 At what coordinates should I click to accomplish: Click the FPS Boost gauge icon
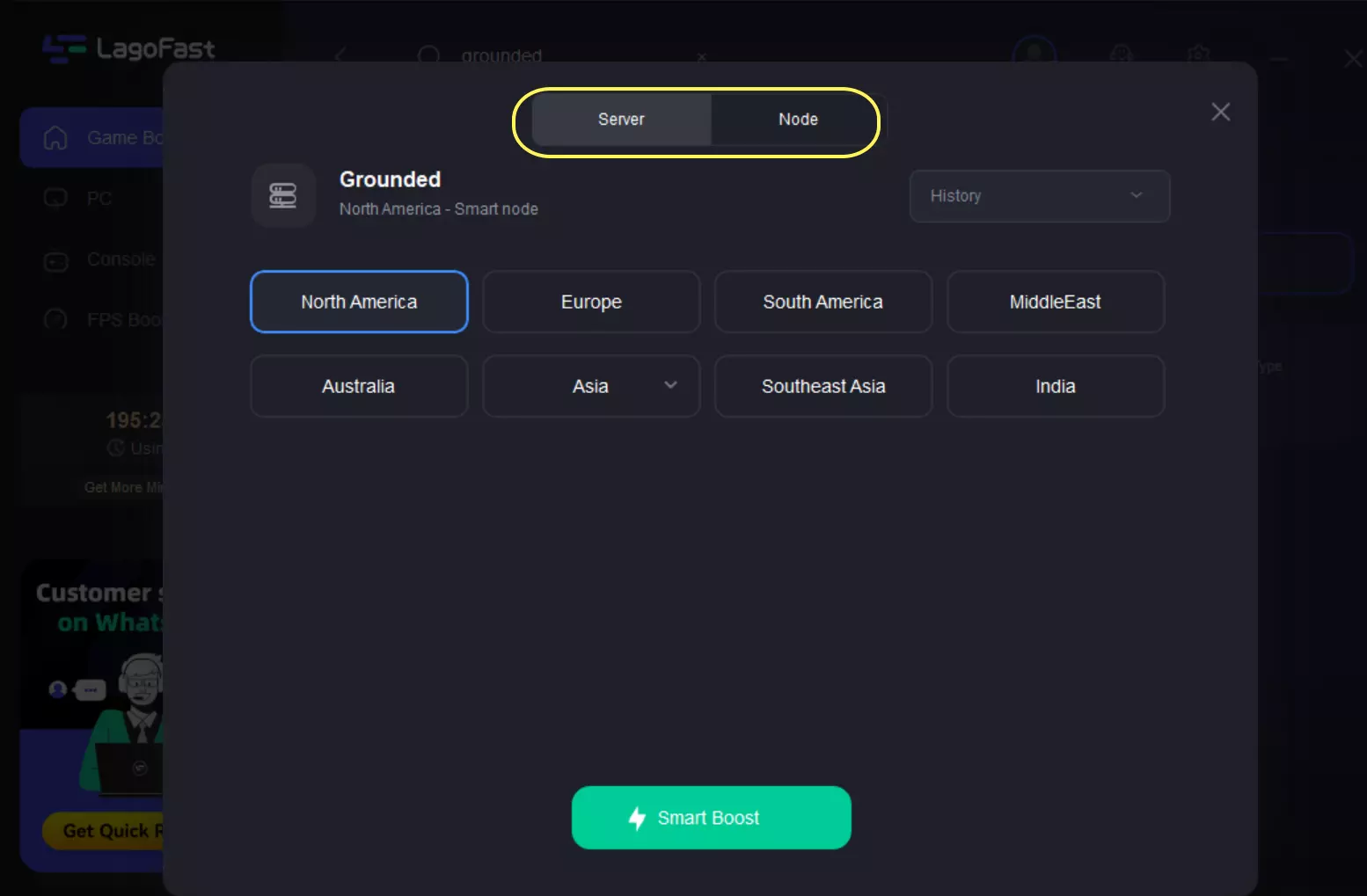[55, 320]
